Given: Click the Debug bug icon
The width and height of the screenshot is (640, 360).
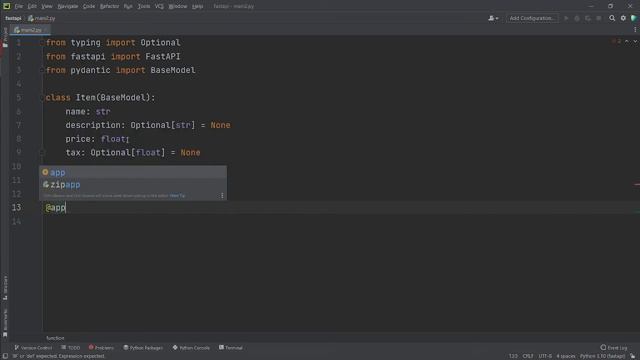Looking at the screenshot, I should click(577, 18).
